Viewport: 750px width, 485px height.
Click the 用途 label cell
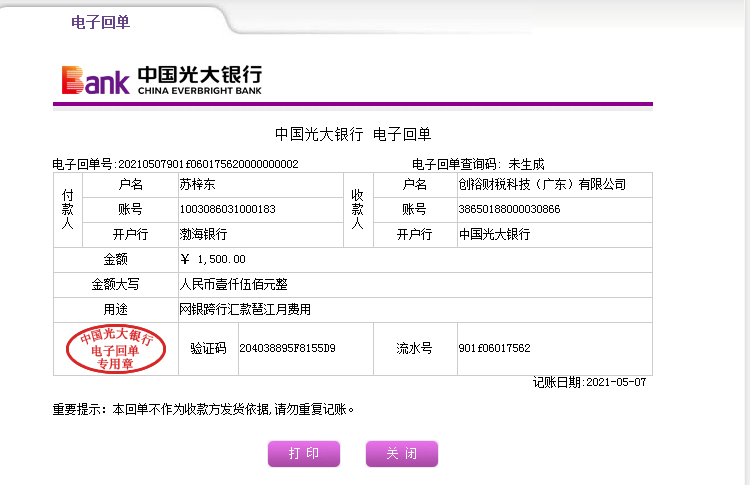tap(116, 309)
